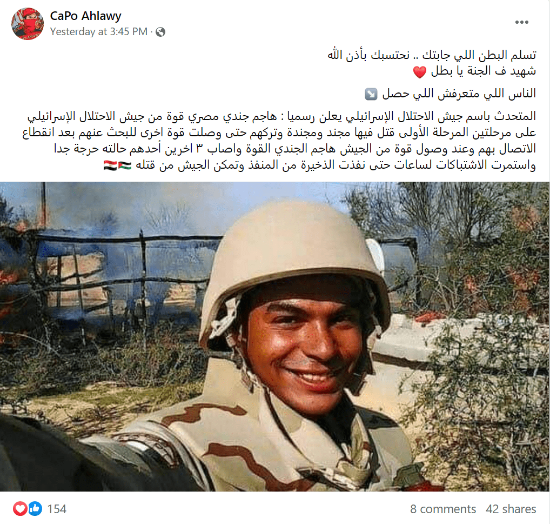The image size is (550, 524).
Task: Click the line الناس اللي متعرفش اللي حصل
Action: click(459, 94)
